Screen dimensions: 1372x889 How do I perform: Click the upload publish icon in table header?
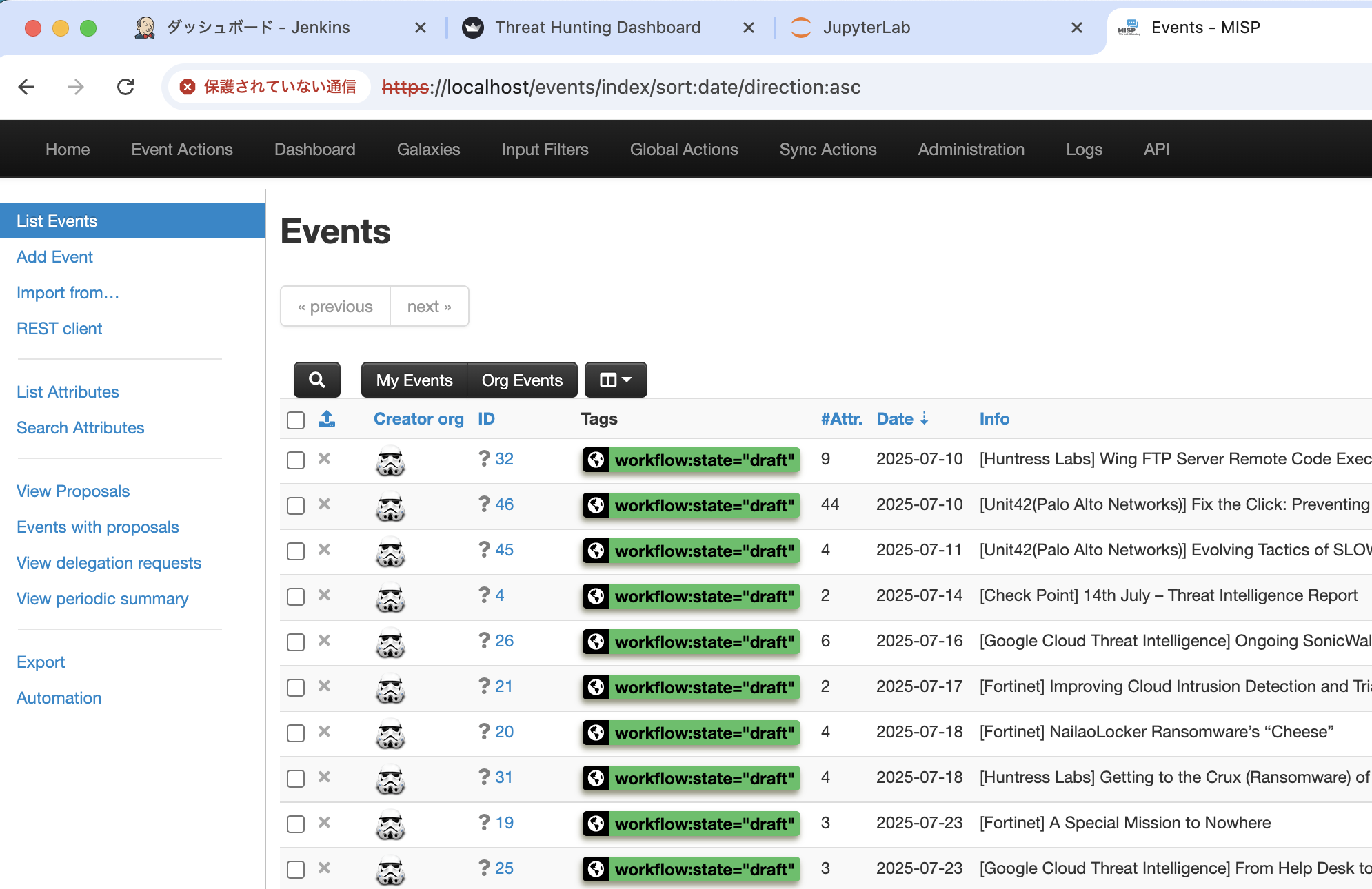[x=327, y=418]
